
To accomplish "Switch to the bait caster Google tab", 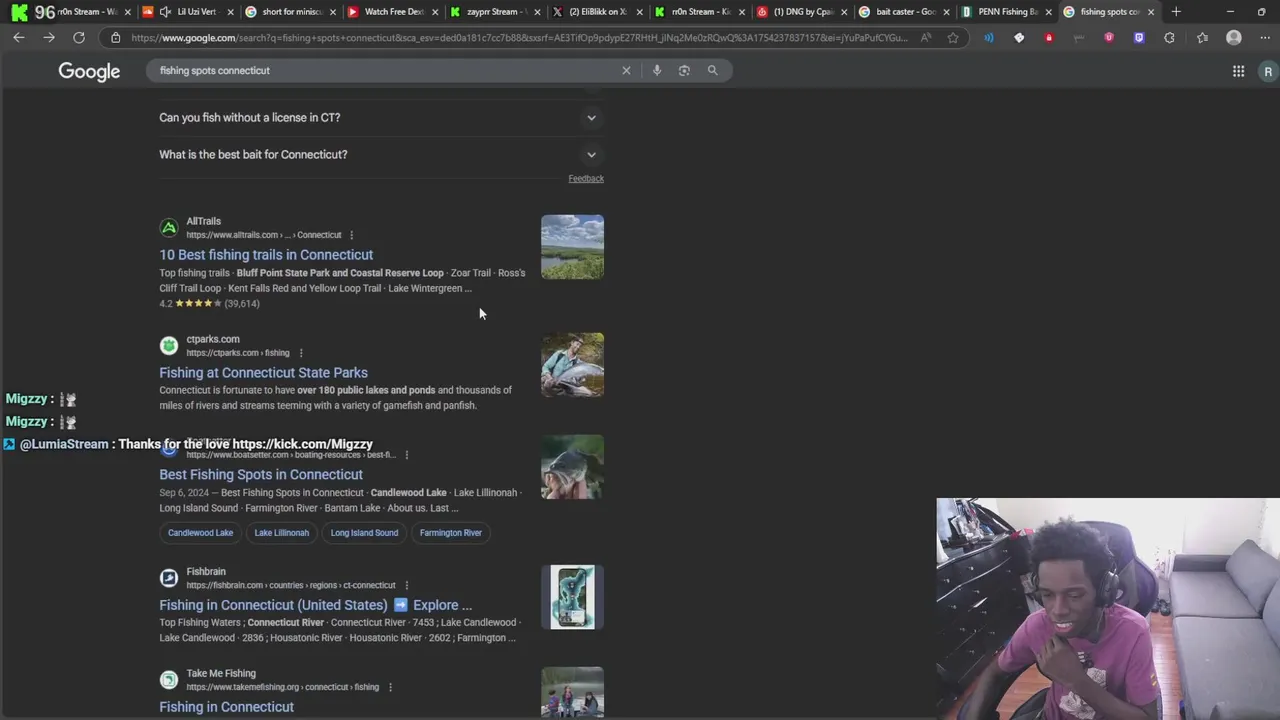I will pyautogui.click(x=904, y=12).
